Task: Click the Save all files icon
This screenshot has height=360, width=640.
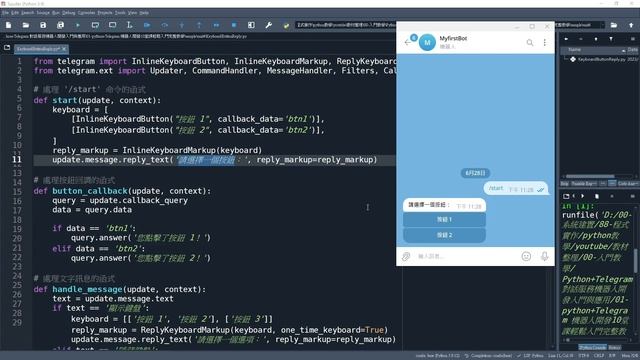Action: [x=60, y=25]
